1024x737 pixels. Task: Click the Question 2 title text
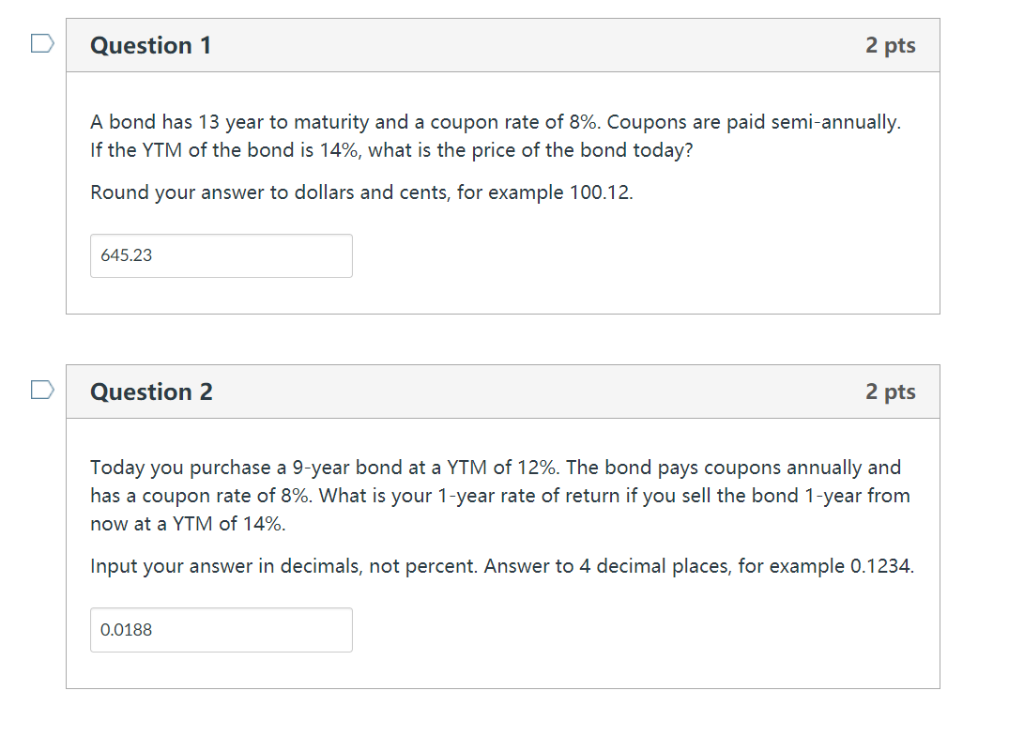[151, 392]
